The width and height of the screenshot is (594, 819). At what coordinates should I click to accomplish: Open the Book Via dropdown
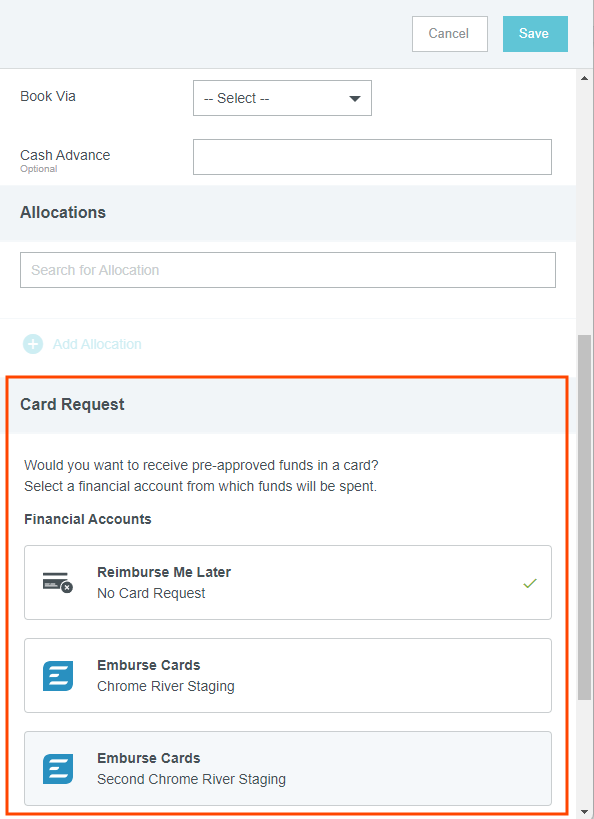[x=282, y=98]
